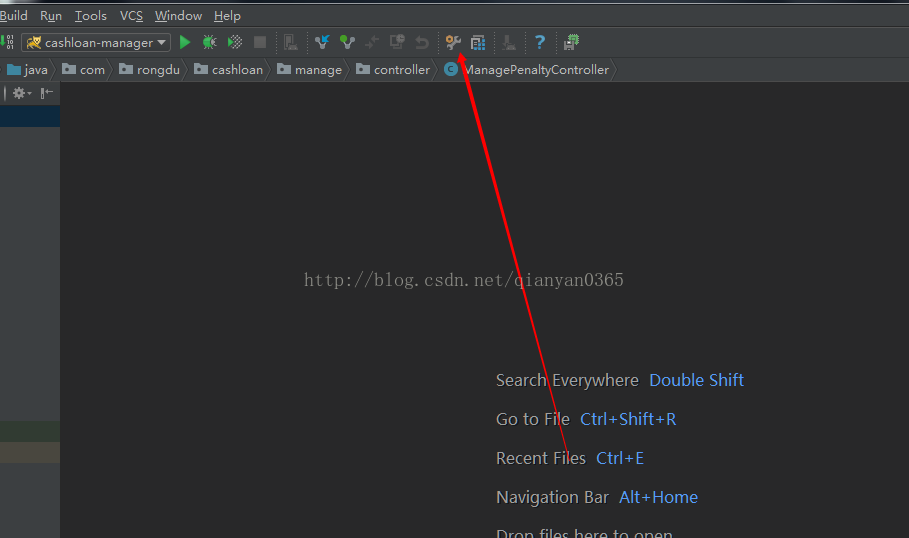Click the Navigation Bar label
Viewport: 909px width, 538px height.
[x=552, y=497]
